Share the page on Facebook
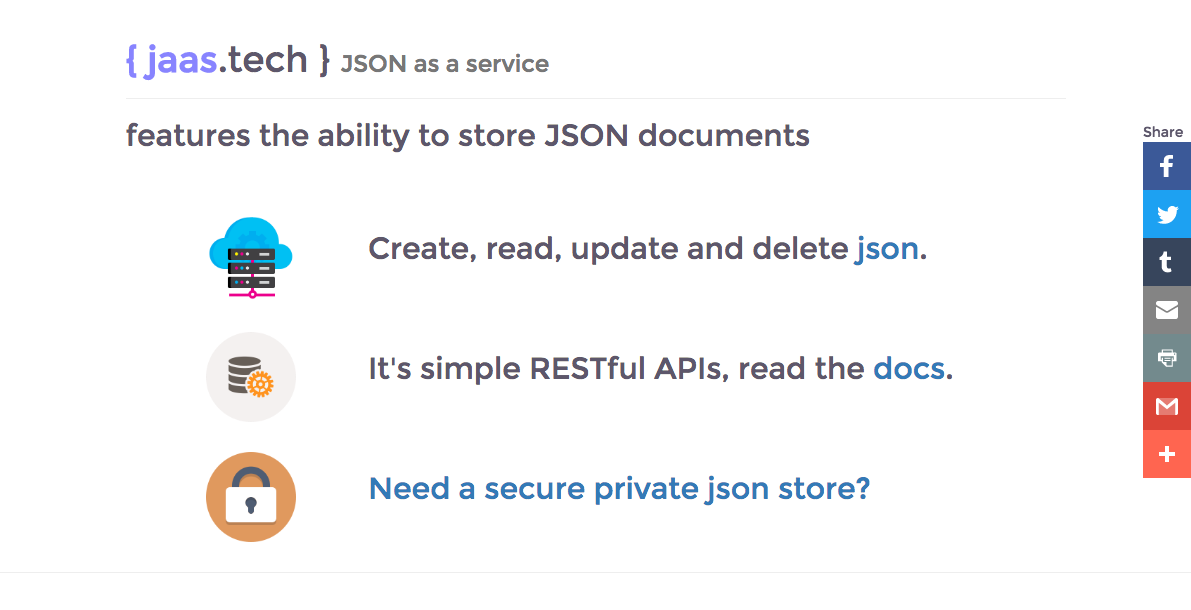 coord(1166,166)
